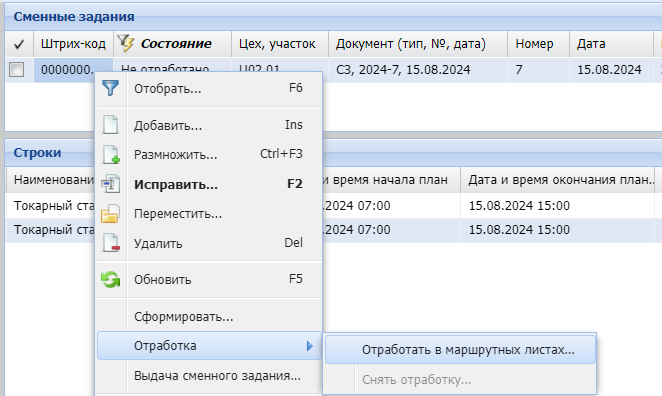Image resolution: width=662 pixels, height=396 pixels.
Task: Expand the Отработка submenu arrow
Action: pos(310,346)
